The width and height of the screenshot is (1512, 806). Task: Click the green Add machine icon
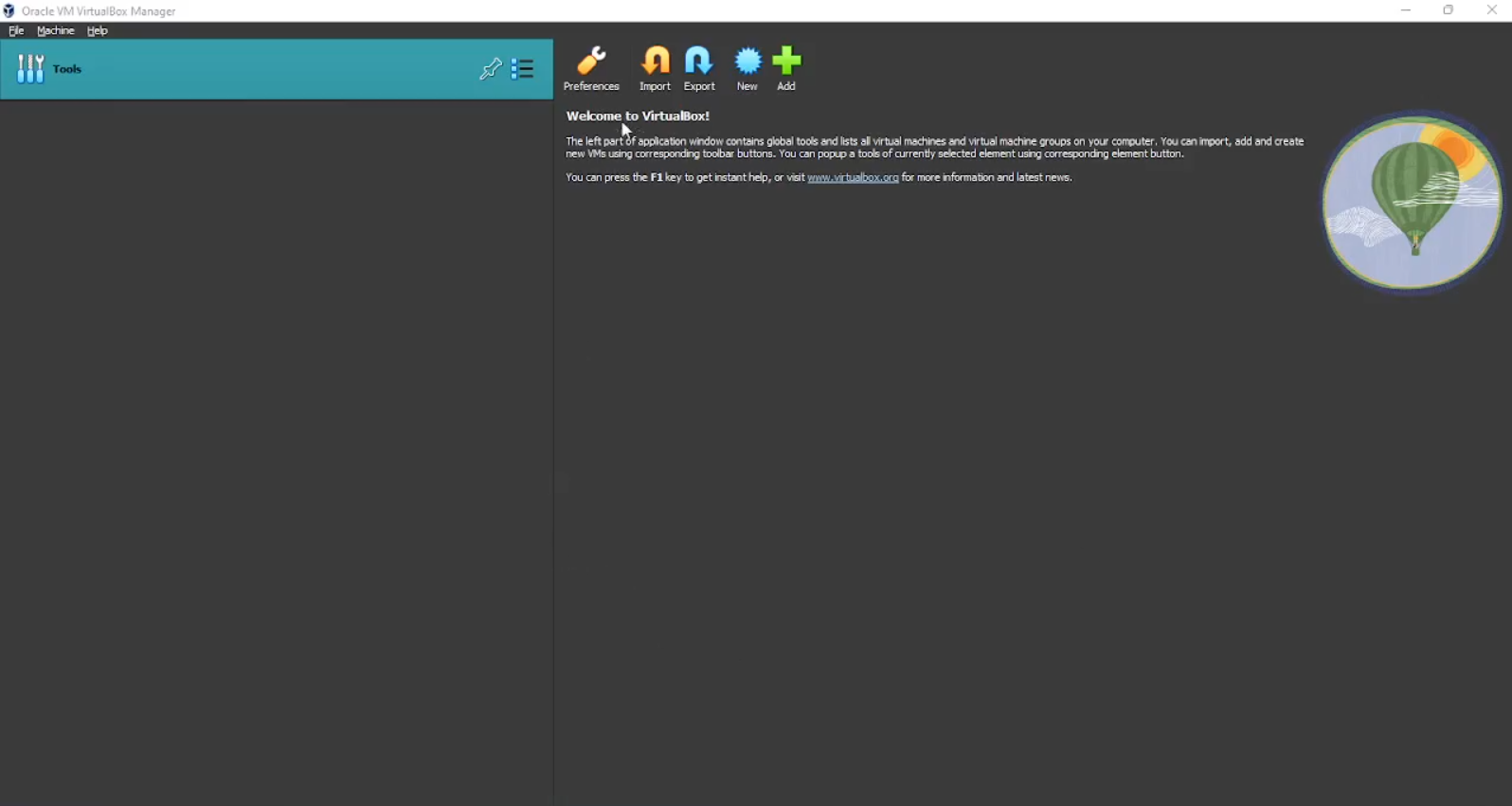point(786,63)
